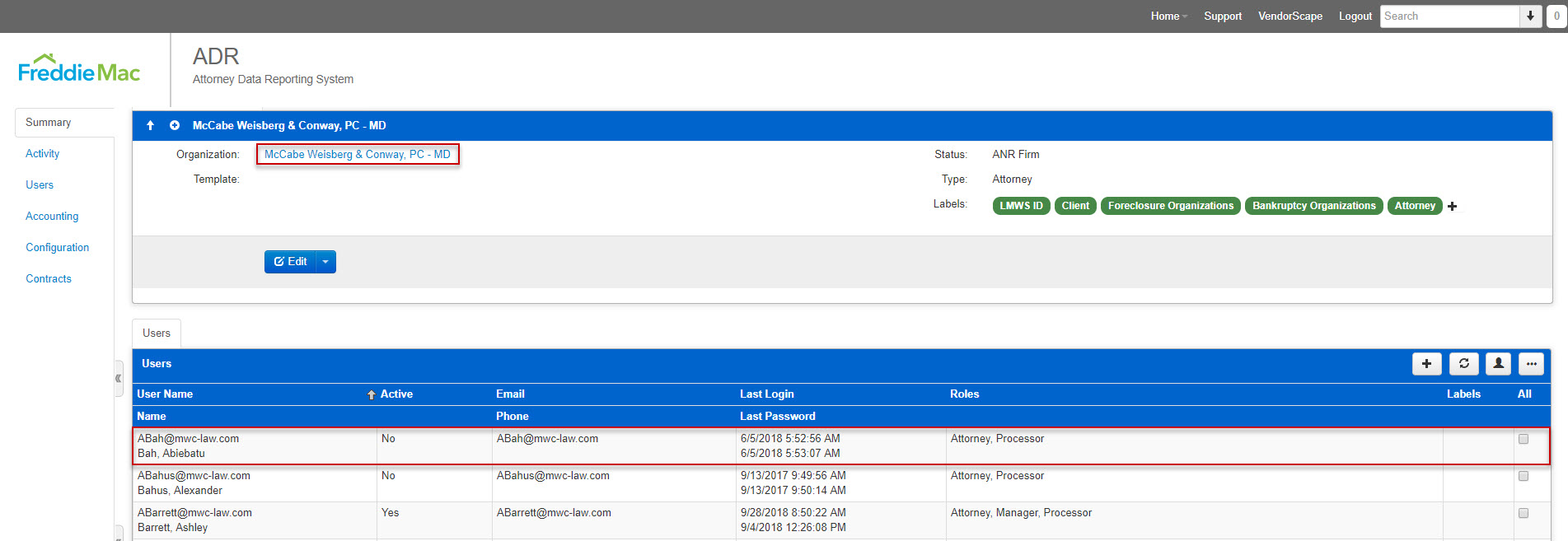
Task: Open Activity in the sidebar
Action: 43,153
